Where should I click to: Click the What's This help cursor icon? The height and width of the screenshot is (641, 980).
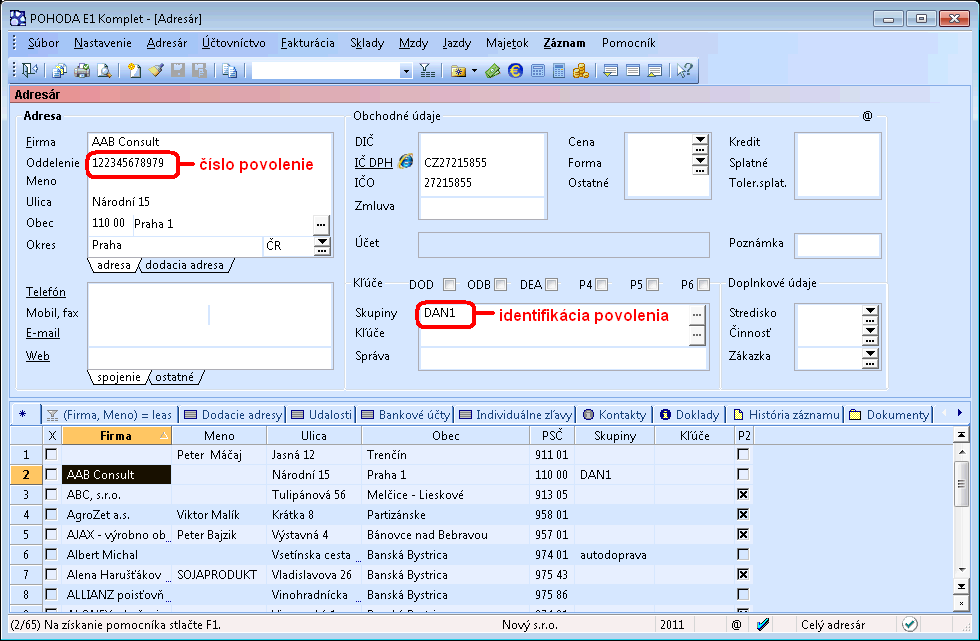coord(684,71)
